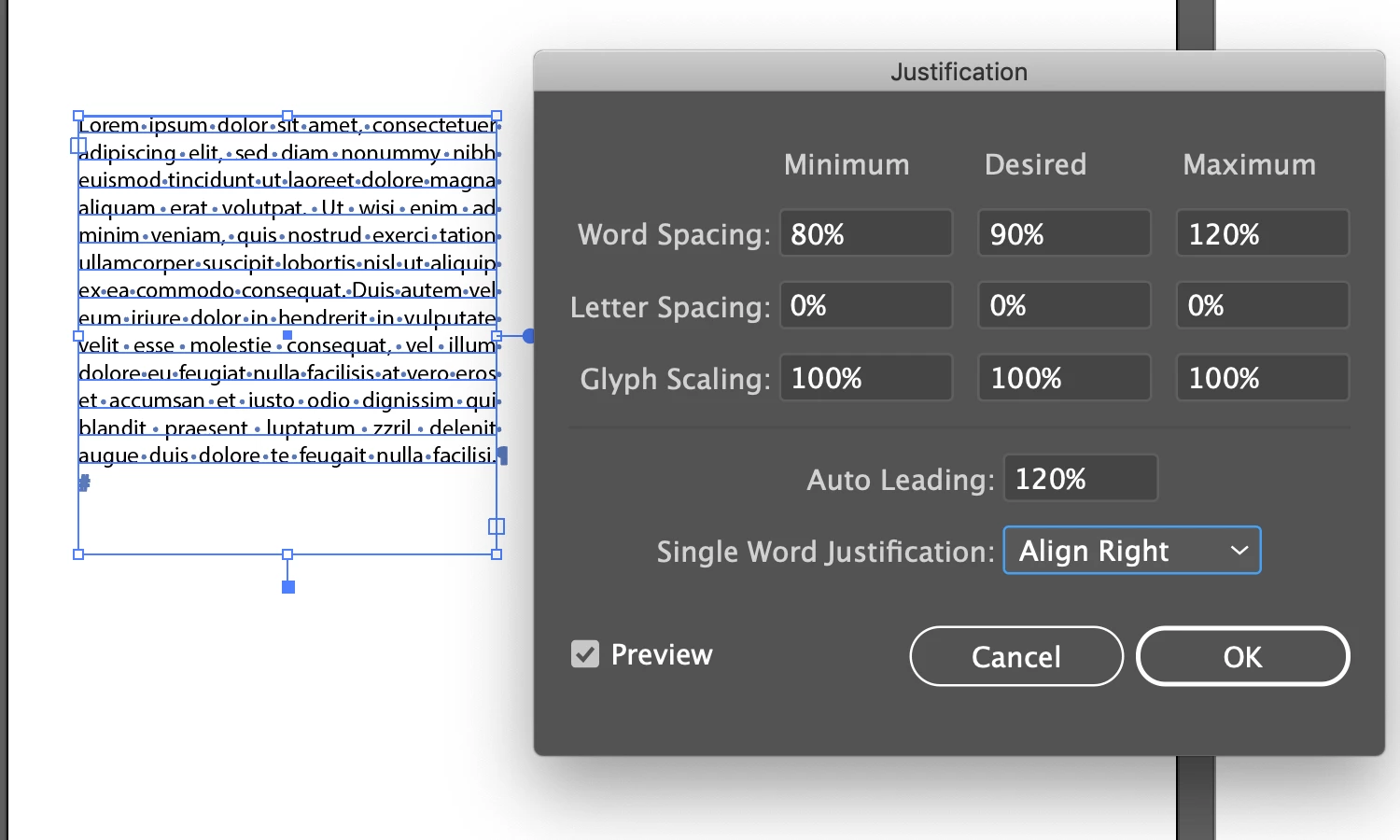The height and width of the screenshot is (840, 1400).
Task: Click the 'Maximum' column header
Action: pyautogui.click(x=1249, y=164)
